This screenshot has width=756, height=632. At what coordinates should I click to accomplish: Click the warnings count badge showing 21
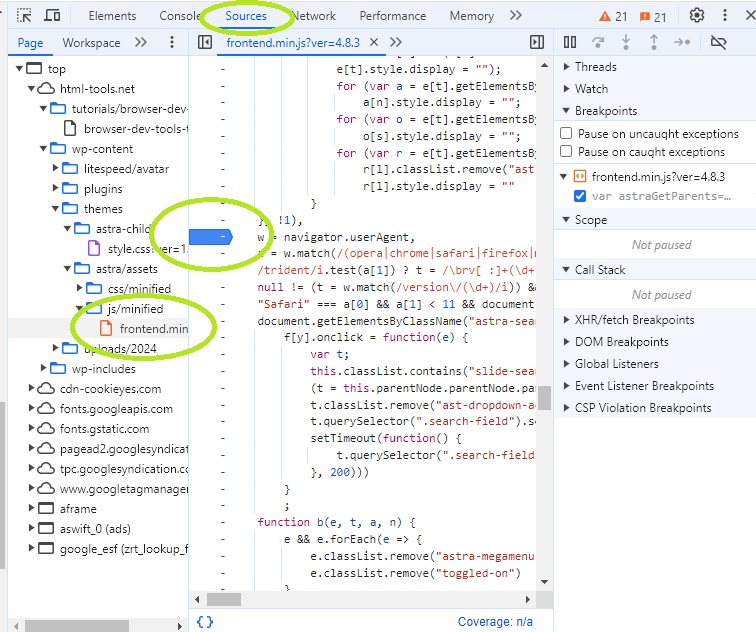[x=613, y=16]
